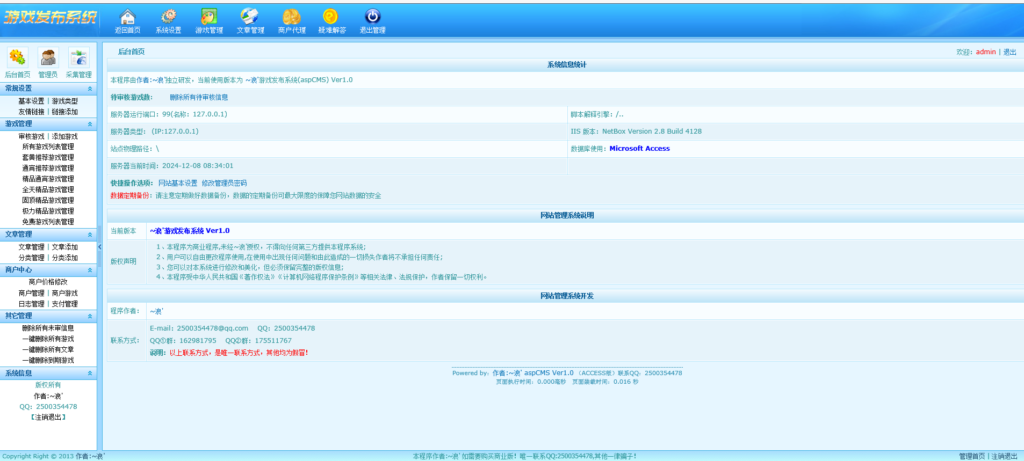Open the 商户代理 icon in top toolbar
The width and height of the screenshot is (1024, 461).
291,17
